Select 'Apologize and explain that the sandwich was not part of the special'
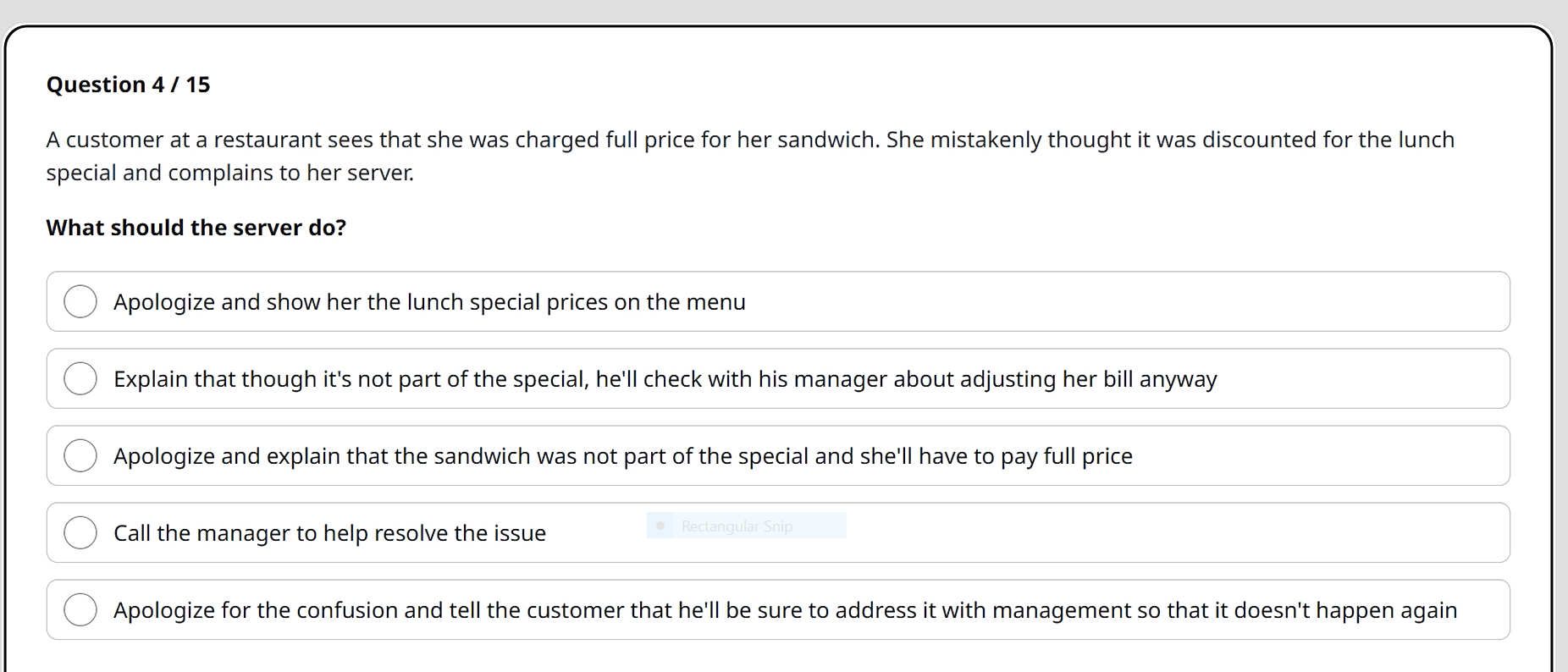This screenshot has width=1568, height=672. tap(80, 455)
